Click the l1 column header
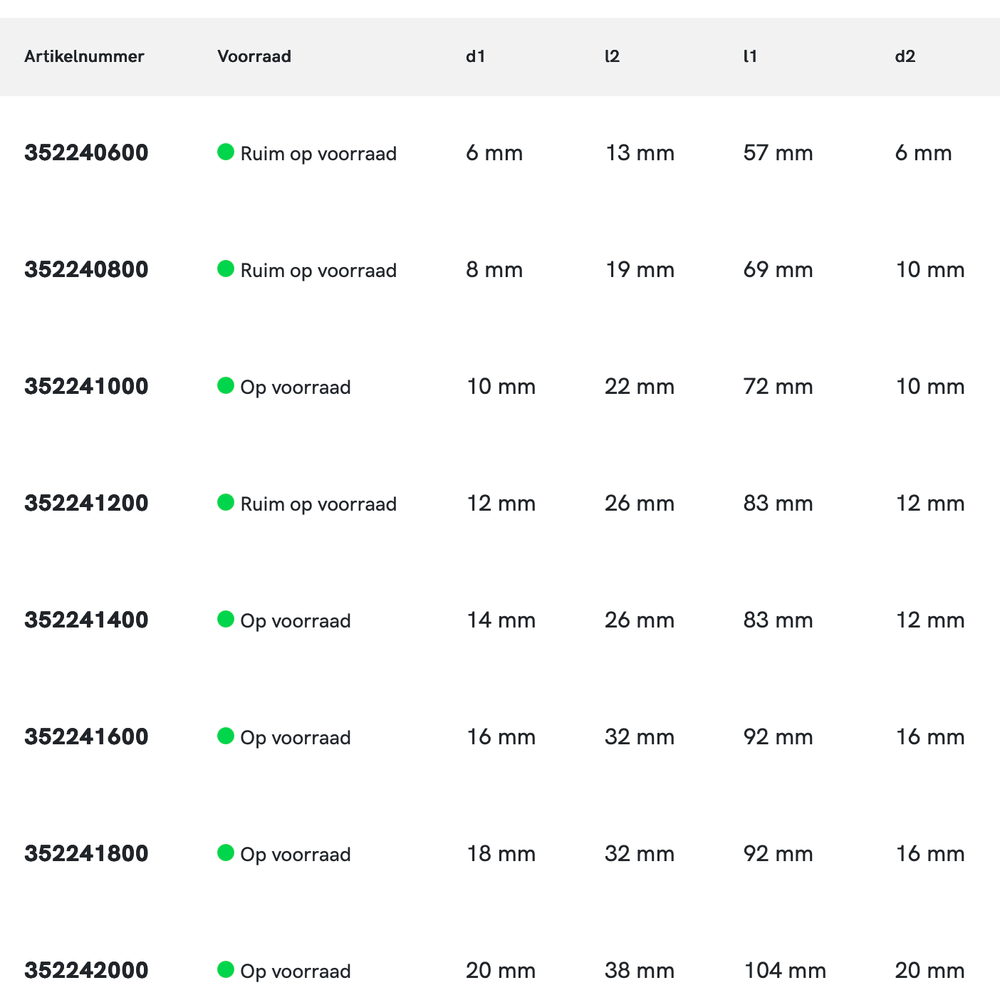This screenshot has width=1000, height=1000. point(750,57)
